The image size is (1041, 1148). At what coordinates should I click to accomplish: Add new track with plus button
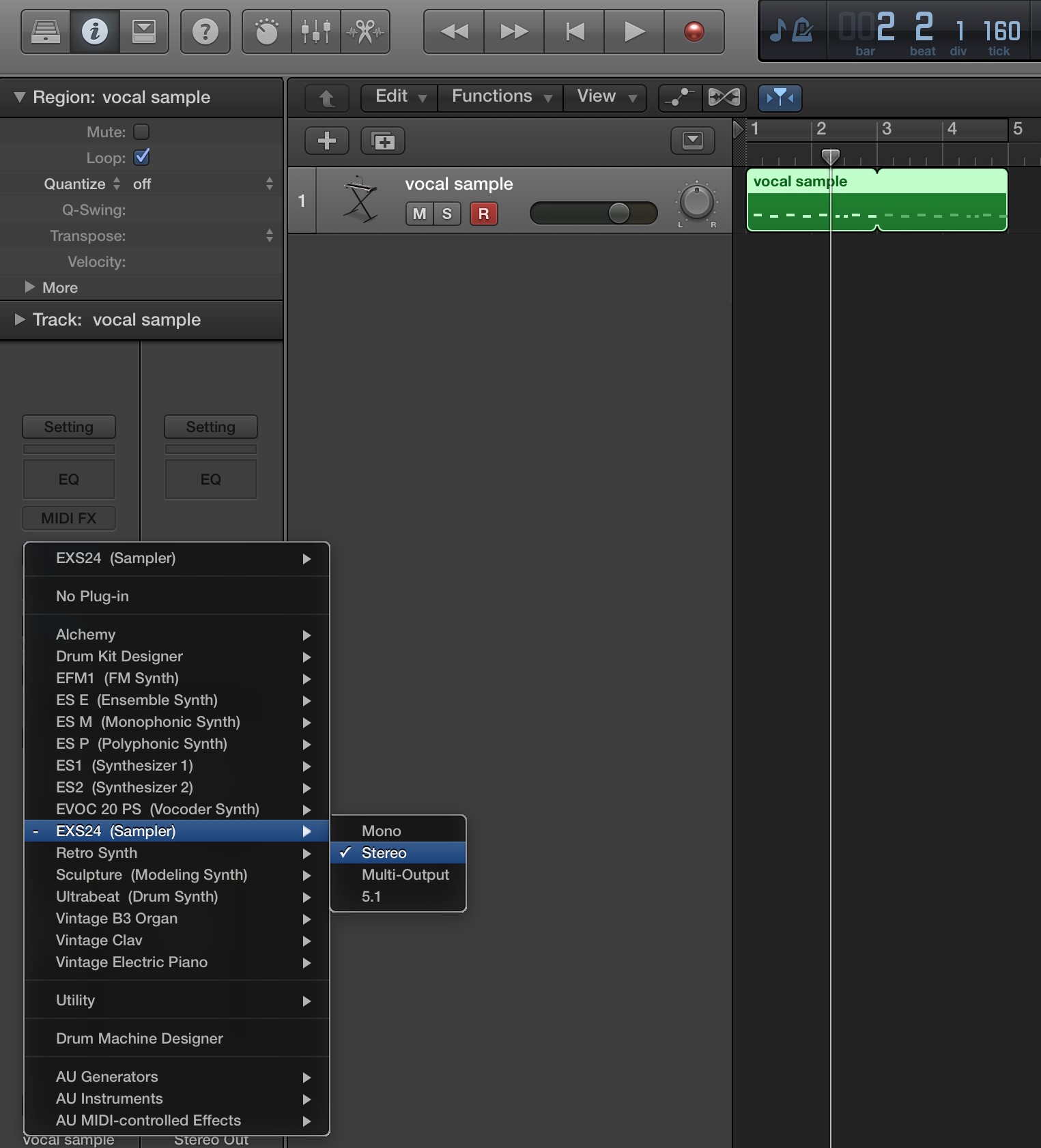(x=327, y=141)
